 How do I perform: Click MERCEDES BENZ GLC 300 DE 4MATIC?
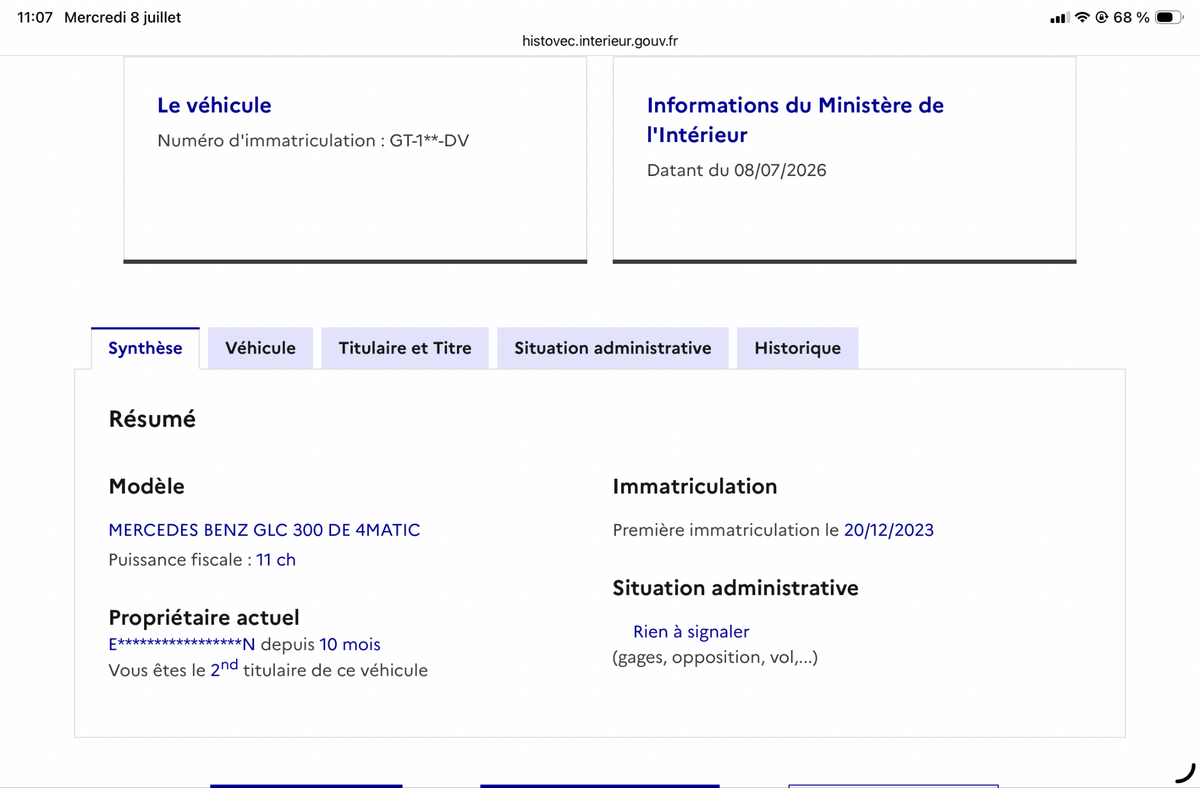264,530
